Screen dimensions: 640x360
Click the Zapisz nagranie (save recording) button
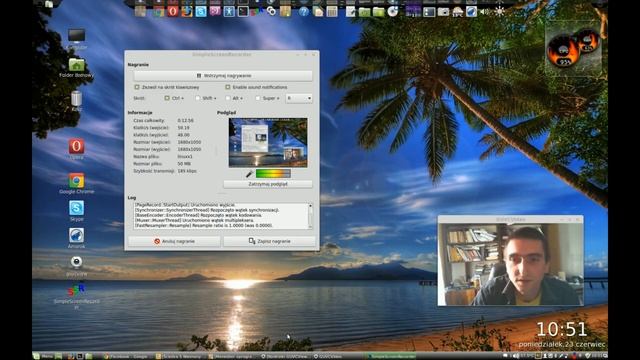(269, 241)
